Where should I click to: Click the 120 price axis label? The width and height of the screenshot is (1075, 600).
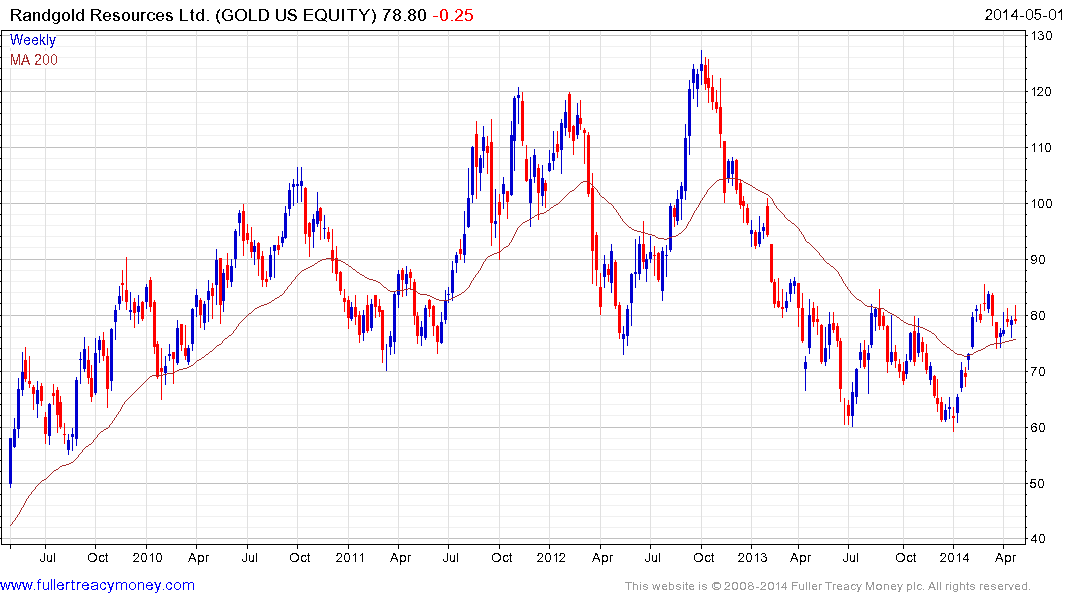(x=1041, y=92)
